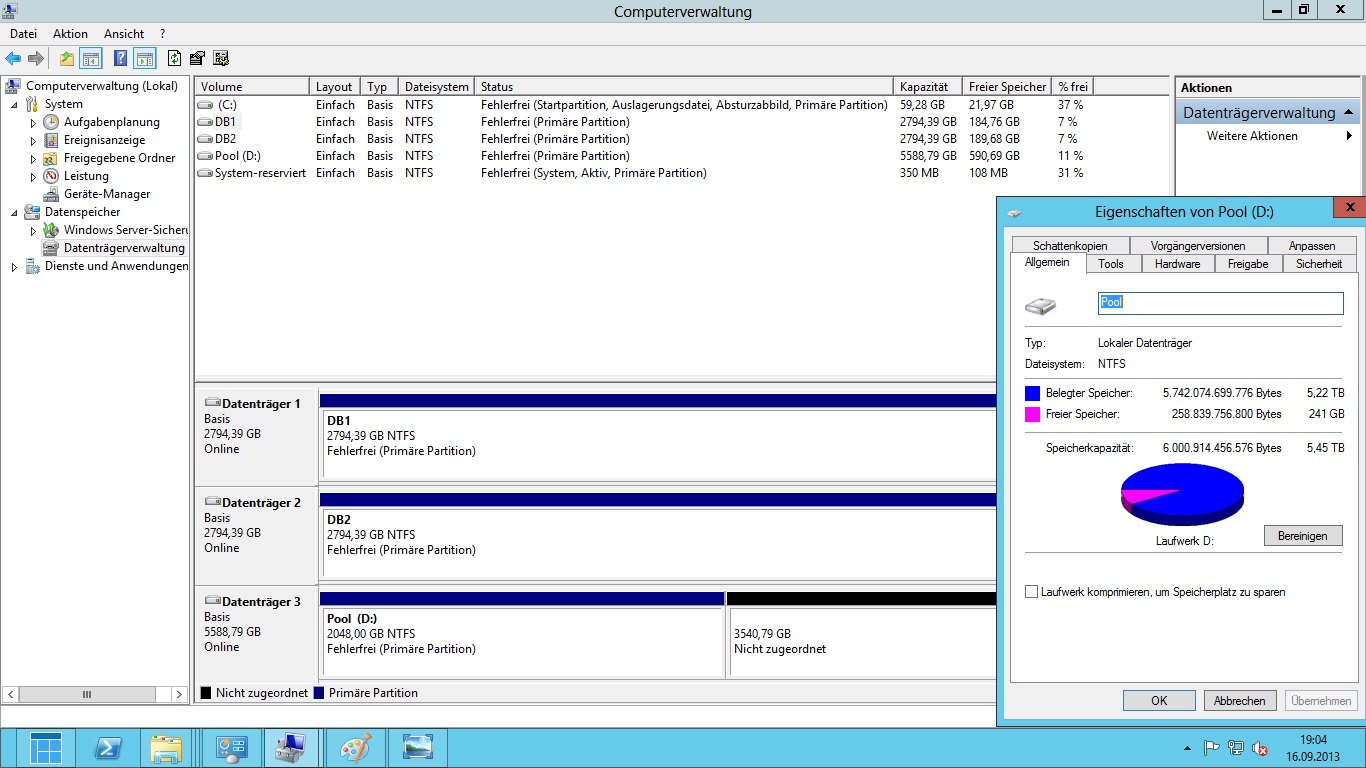Image resolution: width=1366 pixels, height=768 pixels.
Task: Show hidden tray icons arrow
Action: pyautogui.click(x=1187, y=748)
